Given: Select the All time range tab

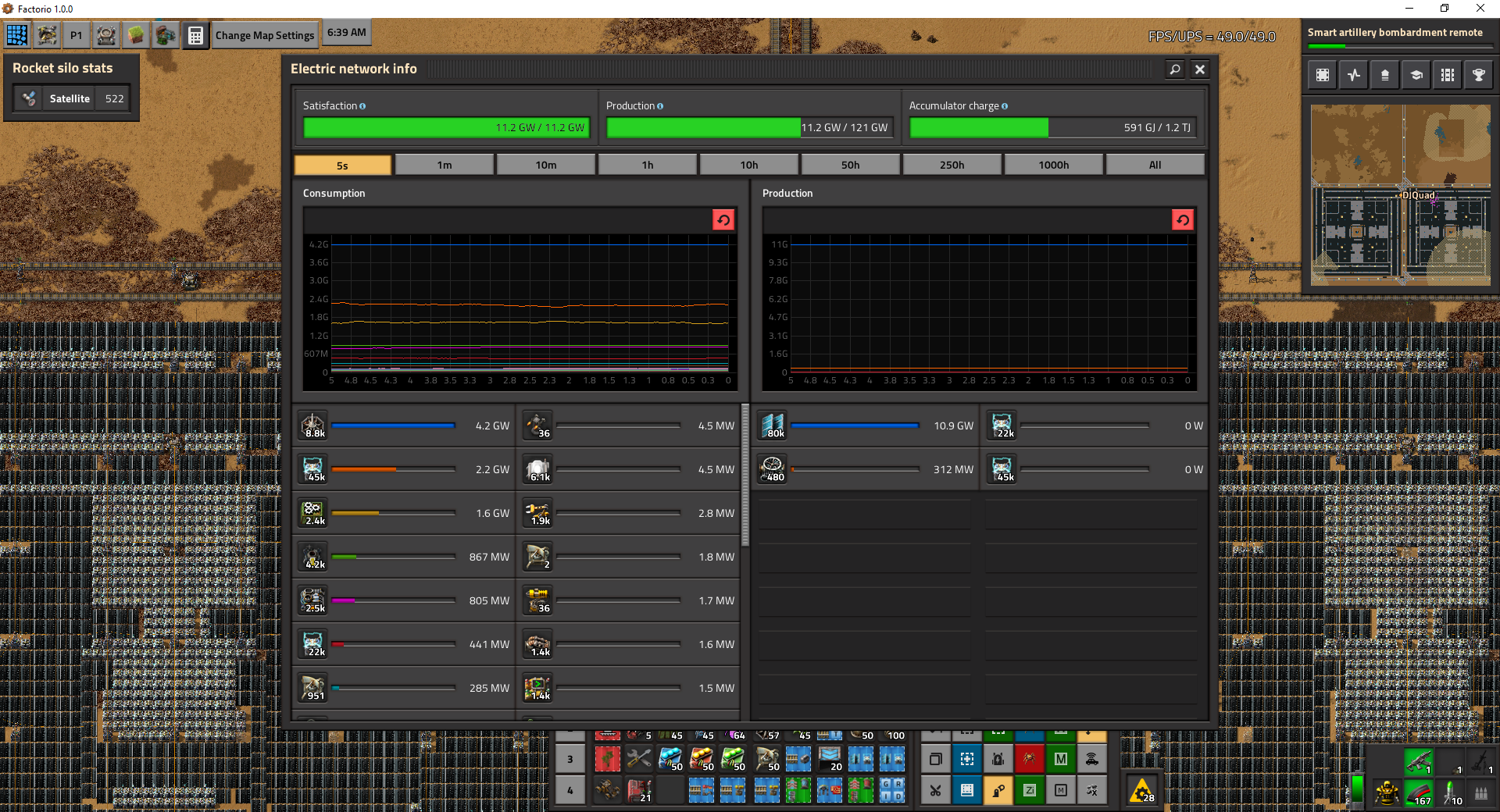Looking at the screenshot, I should pyautogui.click(x=1155, y=165).
